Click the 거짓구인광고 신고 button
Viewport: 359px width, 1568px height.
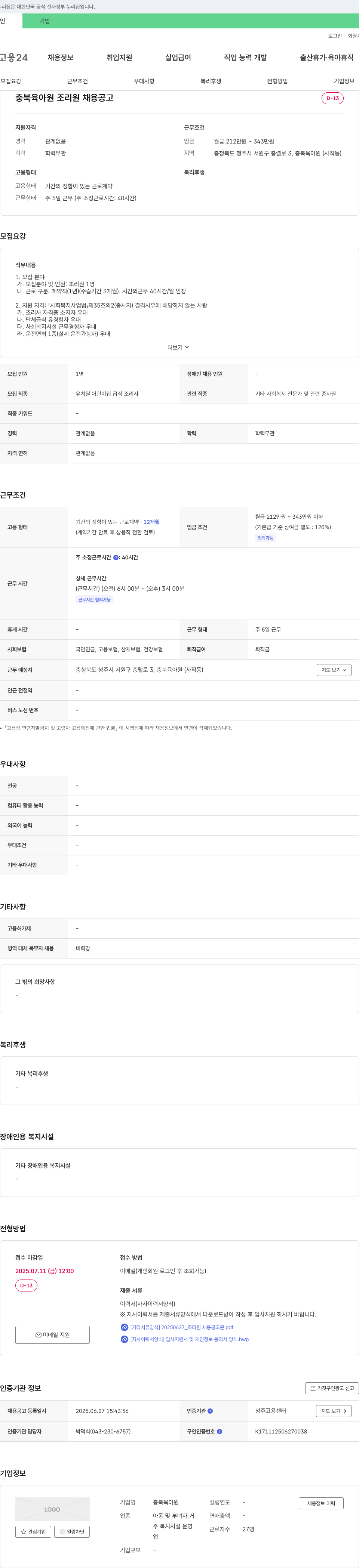(332, 1388)
